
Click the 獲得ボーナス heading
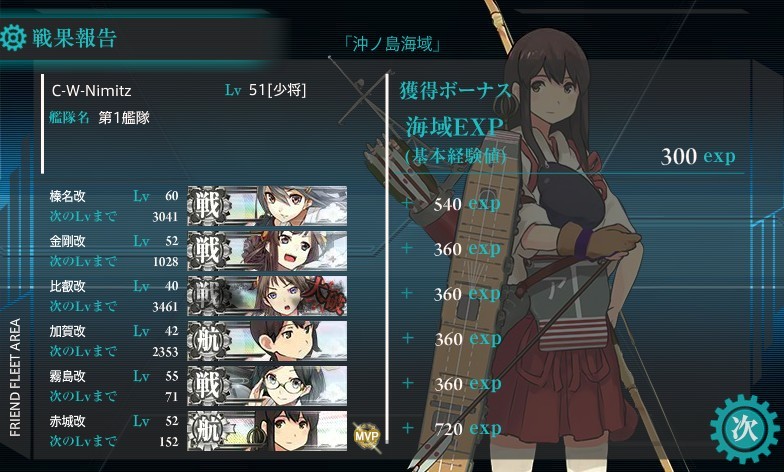tap(456, 90)
